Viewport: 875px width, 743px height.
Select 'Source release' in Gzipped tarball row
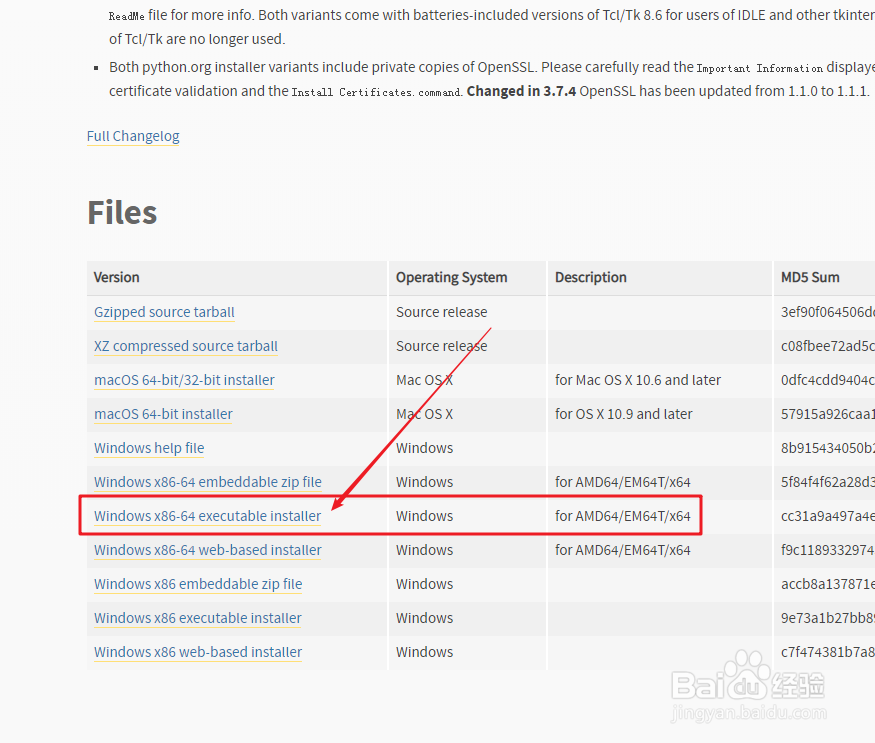click(441, 312)
